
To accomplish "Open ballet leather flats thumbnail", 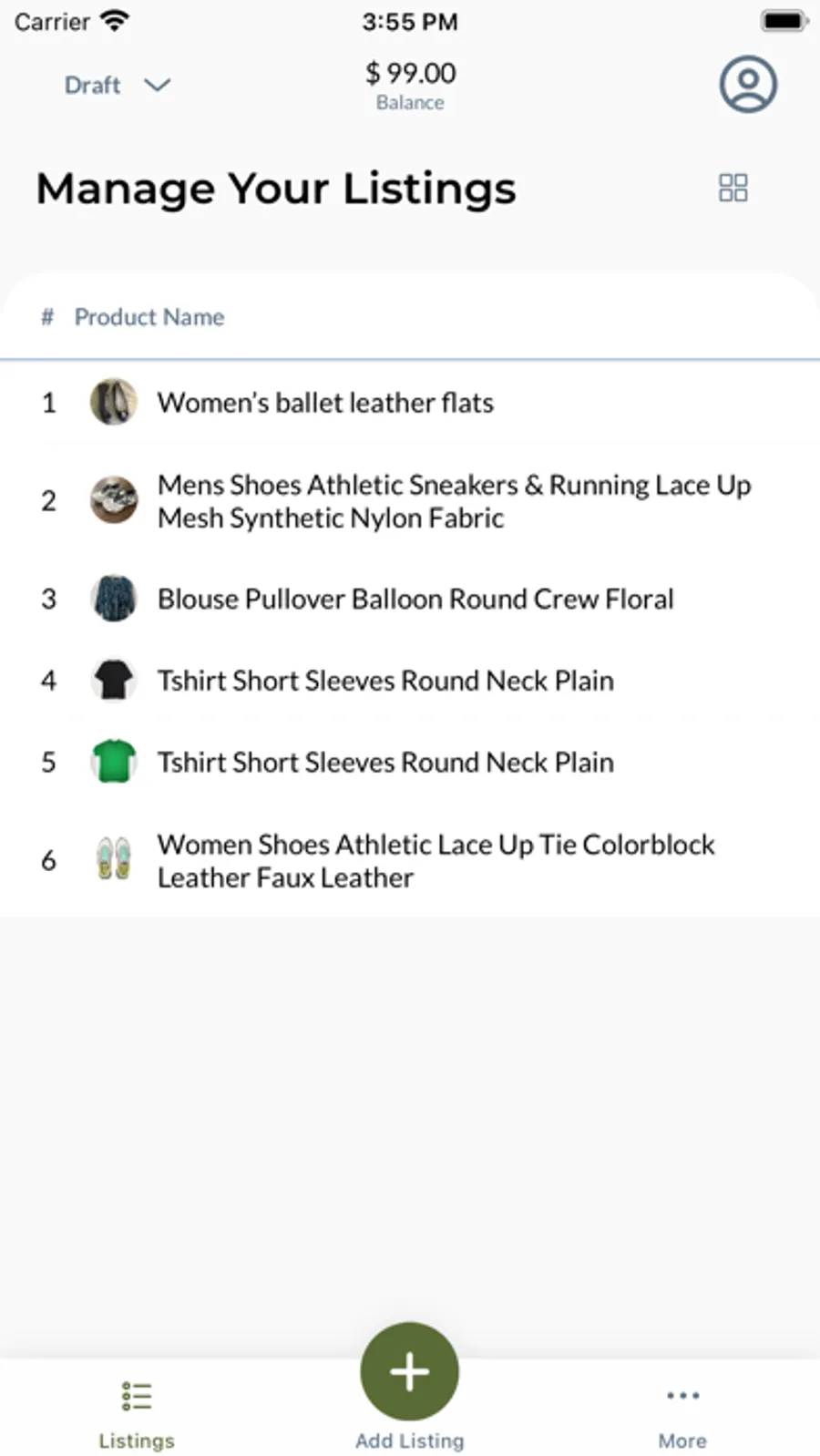I will click(114, 402).
